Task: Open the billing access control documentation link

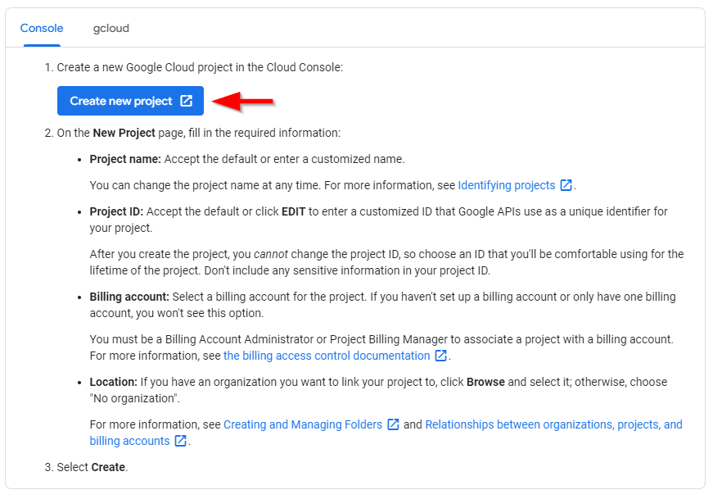Action: click(x=326, y=356)
